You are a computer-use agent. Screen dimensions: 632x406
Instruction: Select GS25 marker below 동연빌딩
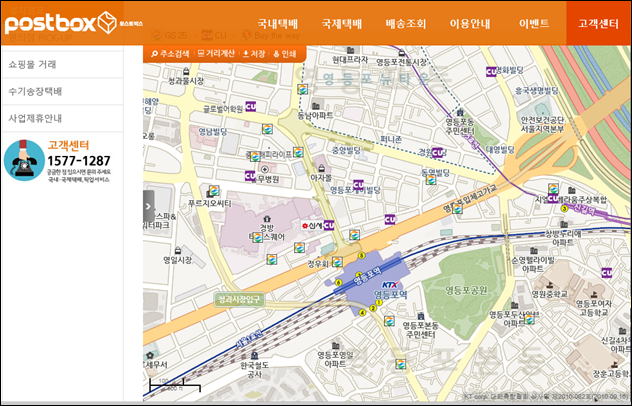[x=431, y=180]
